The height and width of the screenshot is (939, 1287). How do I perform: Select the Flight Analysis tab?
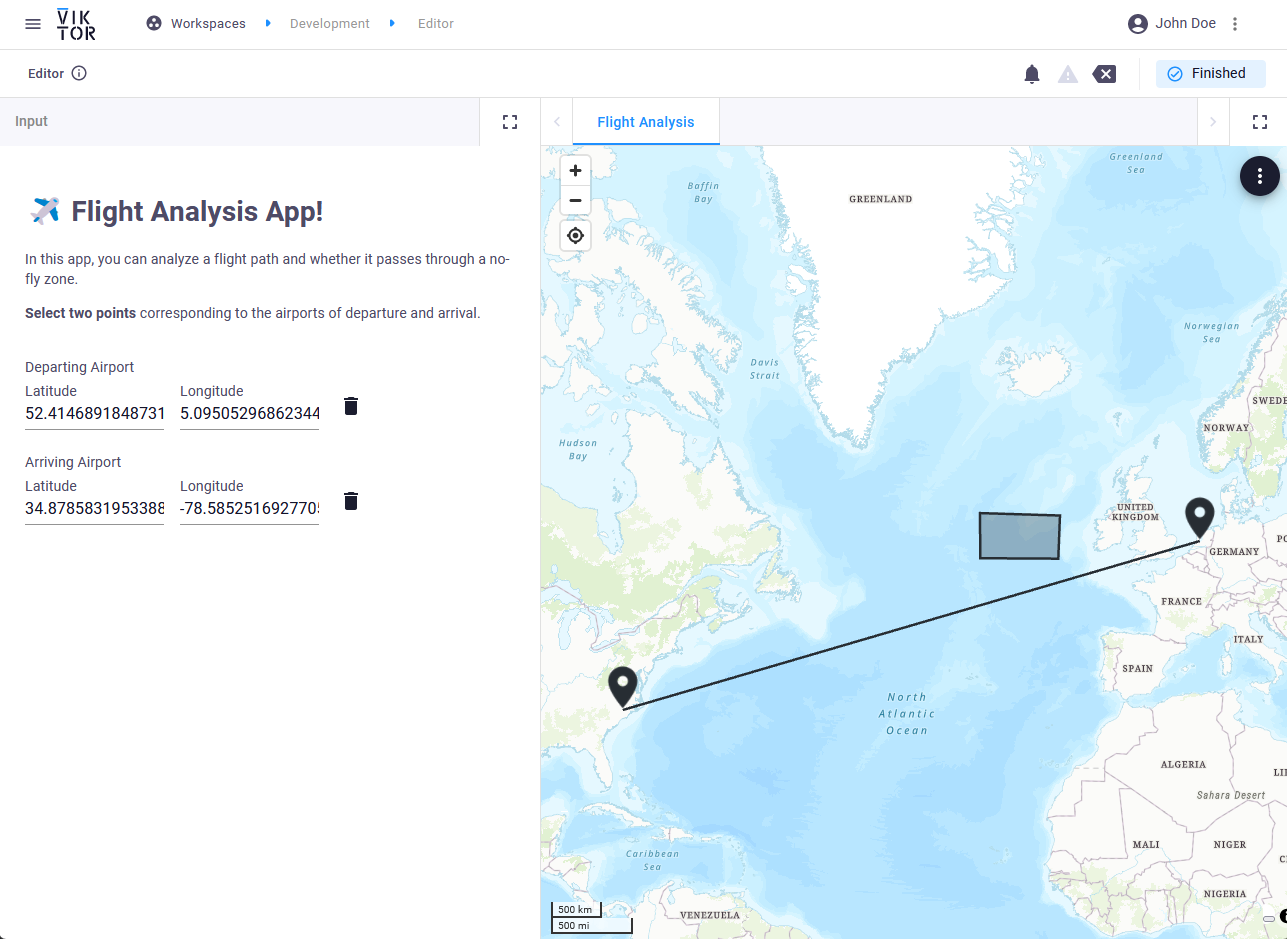pyautogui.click(x=645, y=122)
